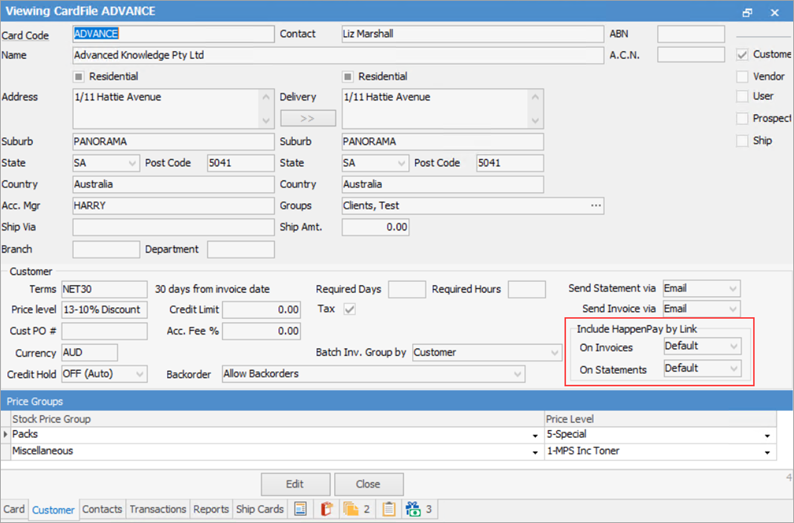794x523 pixels.
Task: Open the clipboard icon tab
Action: pos(388,509)
